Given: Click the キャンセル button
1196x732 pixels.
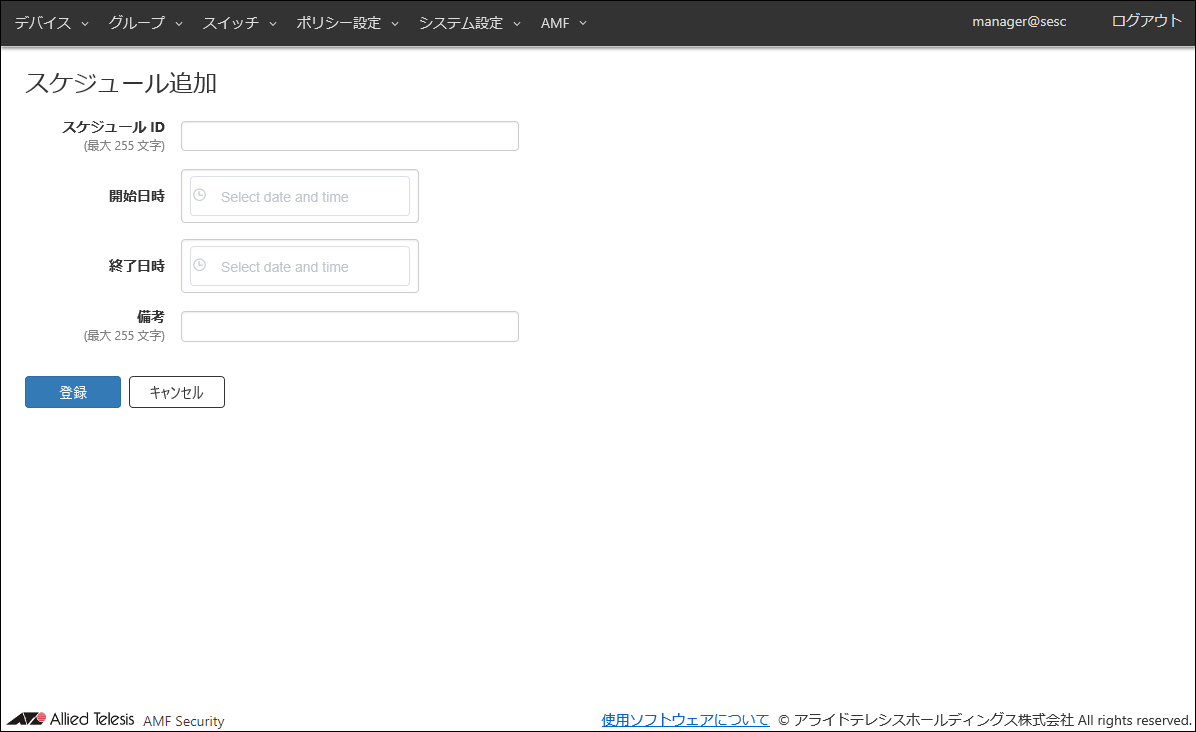Looking at the screenshot, I should point(177,392).
